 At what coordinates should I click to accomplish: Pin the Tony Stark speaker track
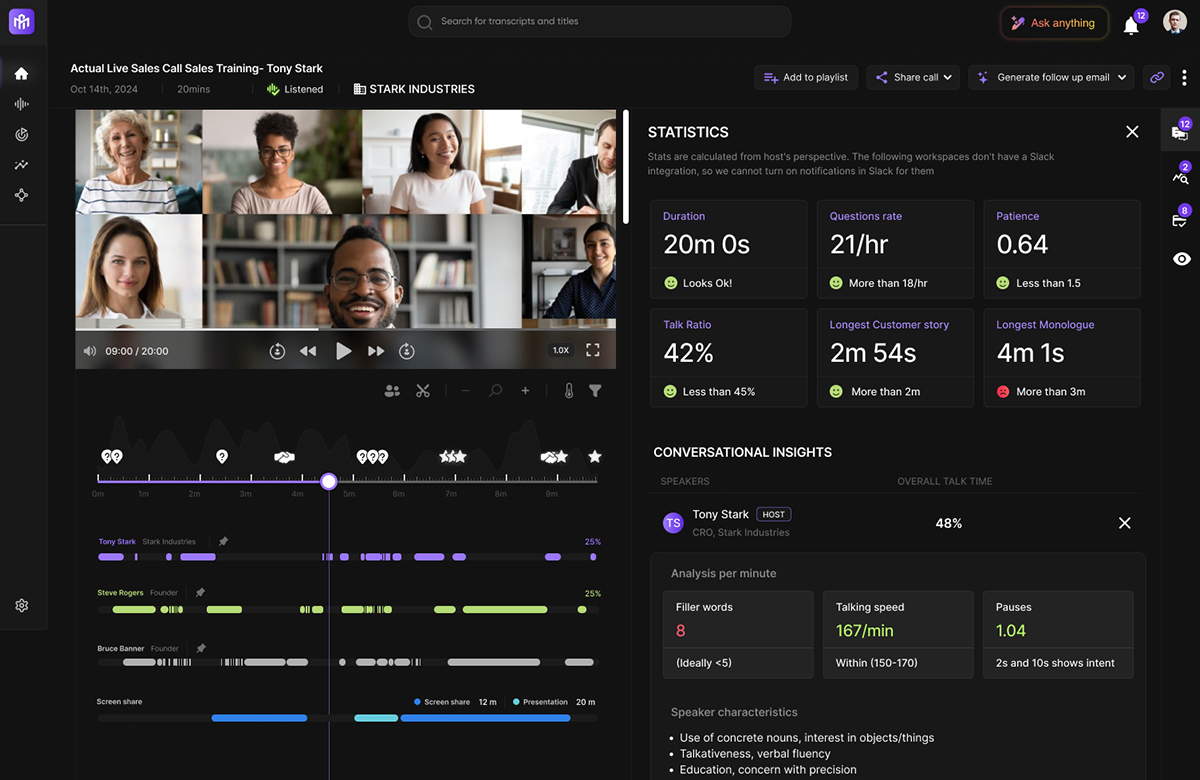223,541
